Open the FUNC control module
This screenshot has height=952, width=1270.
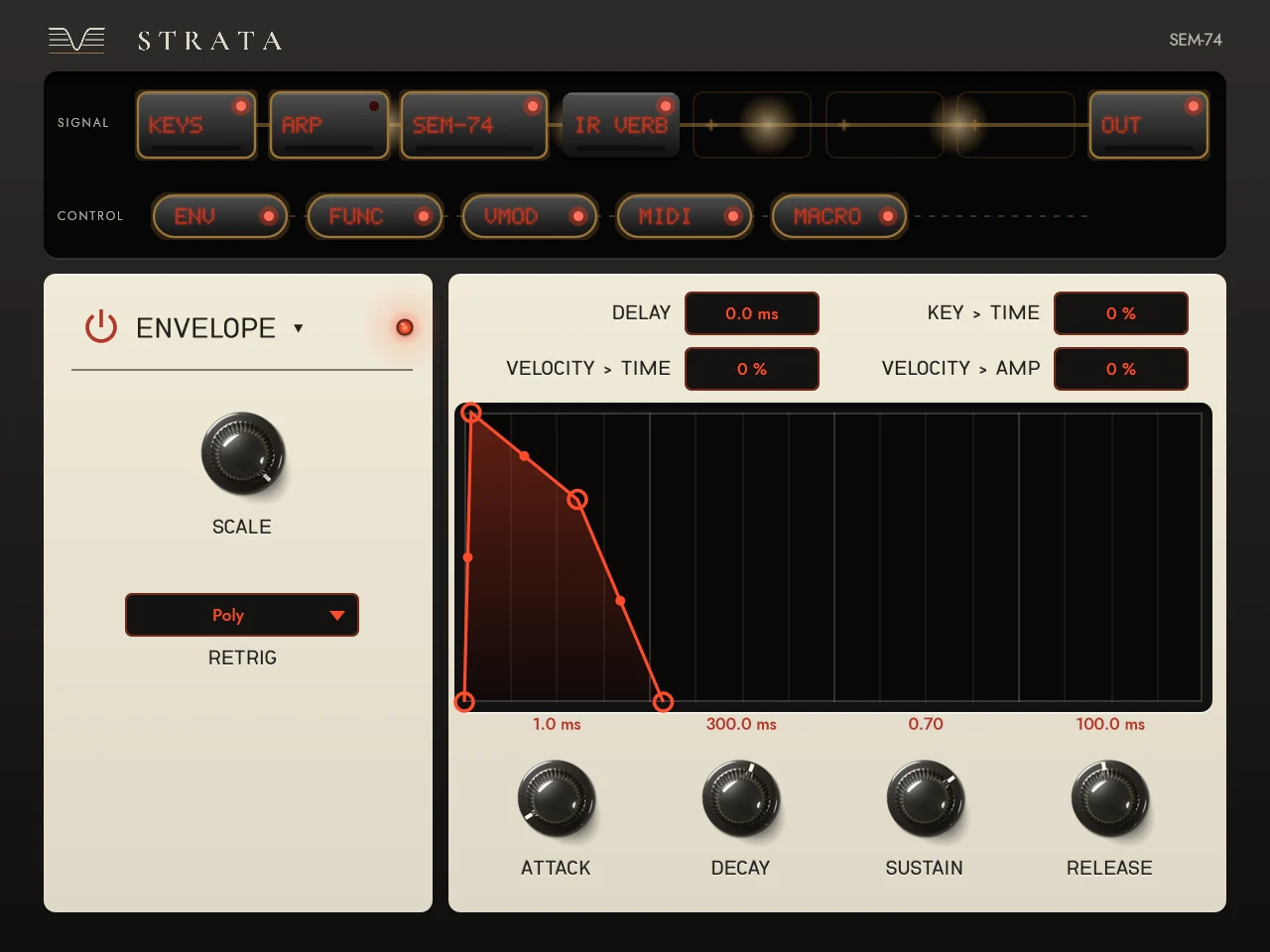click(x=375, y=216)
